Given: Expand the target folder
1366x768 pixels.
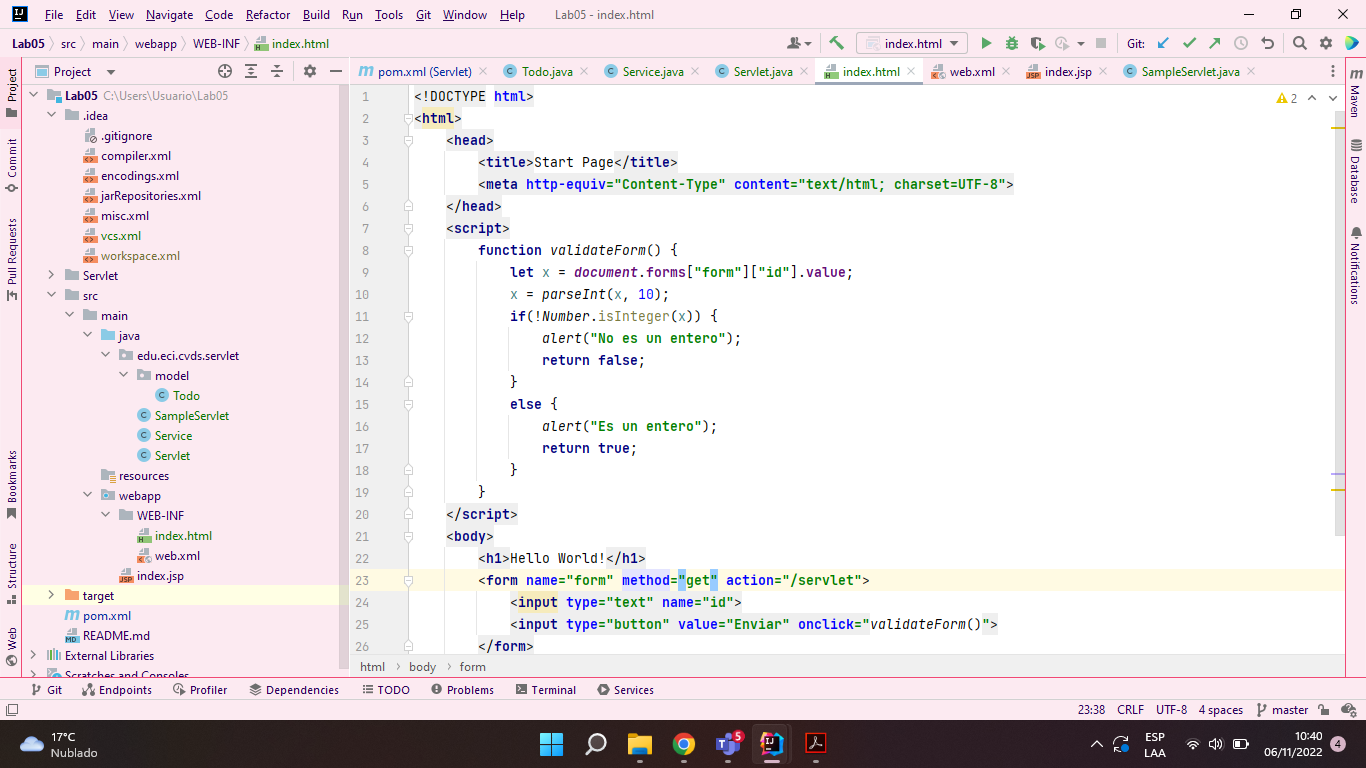Looking at the screenshot, I should [52, 596].
